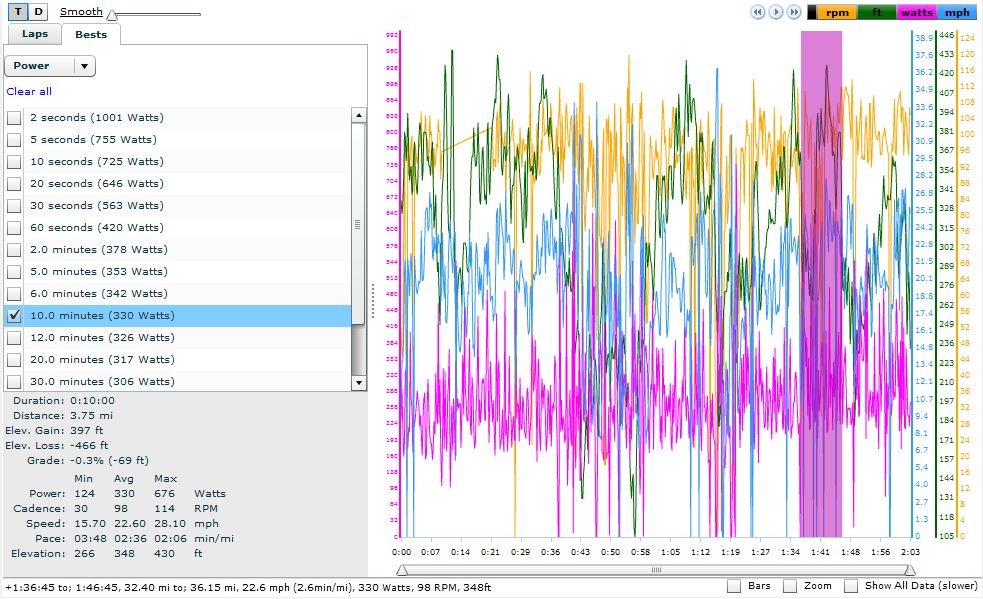Click the play playback icon

tap(776, 12)
